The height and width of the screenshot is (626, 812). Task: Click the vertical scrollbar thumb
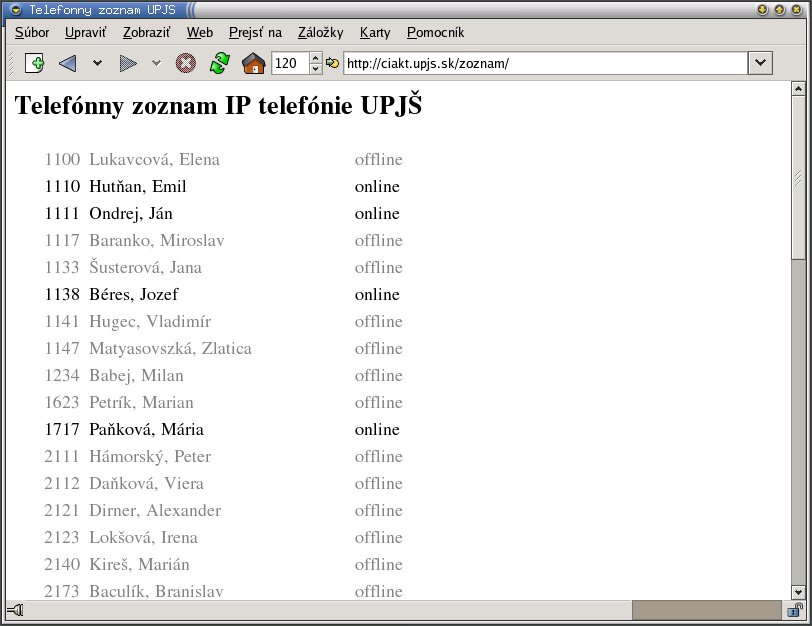(x=798, y=177)
